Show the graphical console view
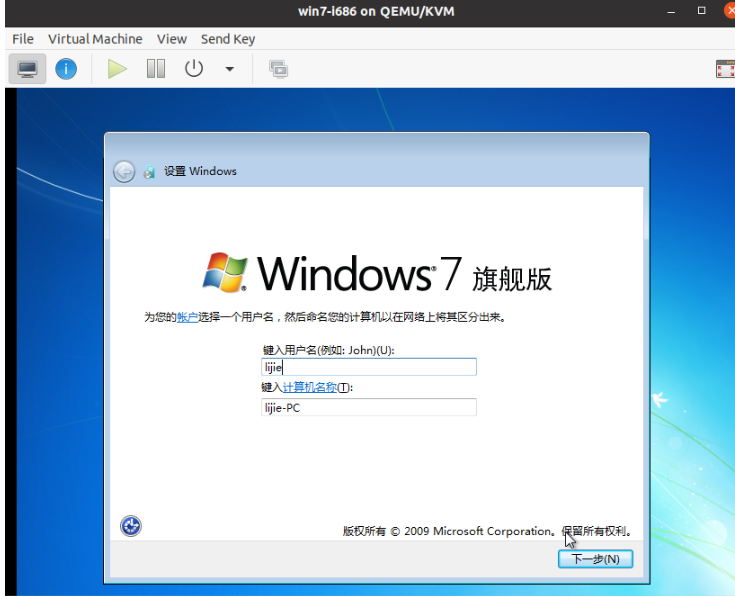The height and width of the screenshot is (596, 735). coord(27,69)
